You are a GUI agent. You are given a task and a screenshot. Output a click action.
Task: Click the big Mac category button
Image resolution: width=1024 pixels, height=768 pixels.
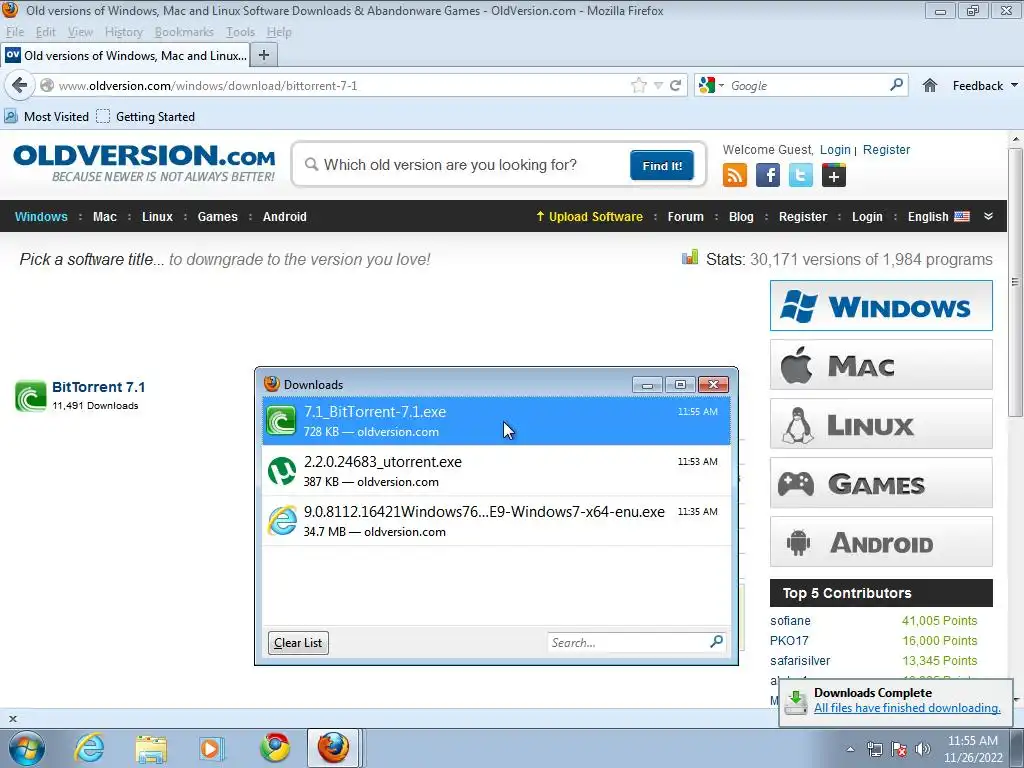(x=881, y=364)
